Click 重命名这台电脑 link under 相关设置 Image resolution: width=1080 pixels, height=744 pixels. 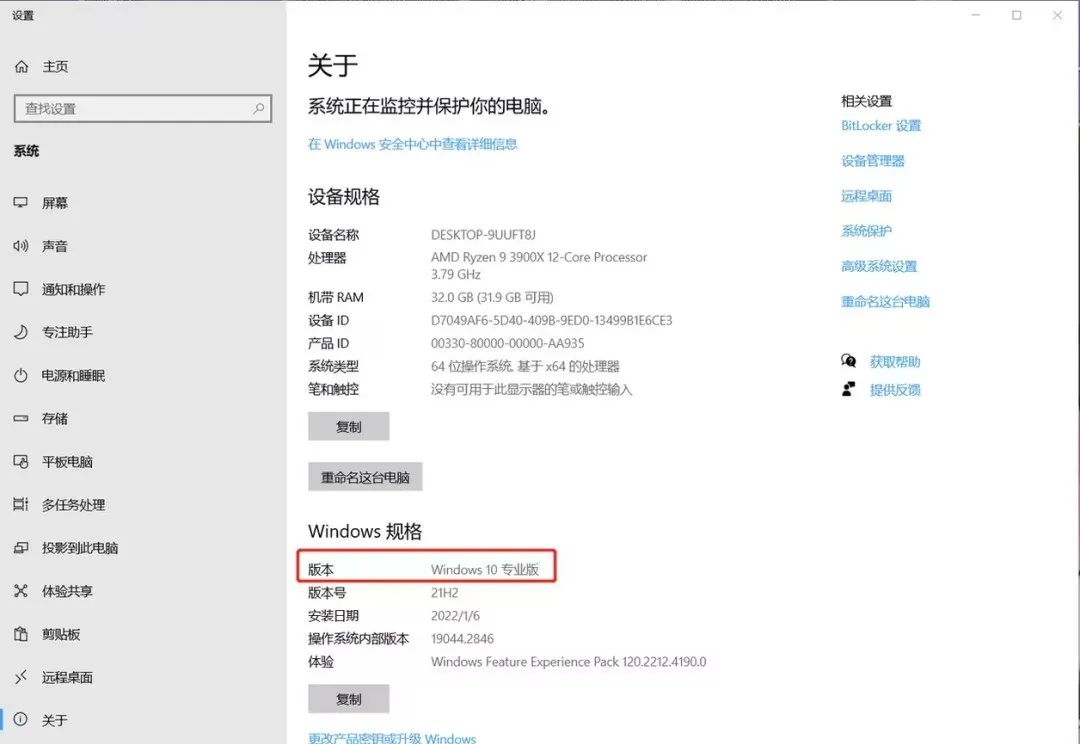point(885,301)
